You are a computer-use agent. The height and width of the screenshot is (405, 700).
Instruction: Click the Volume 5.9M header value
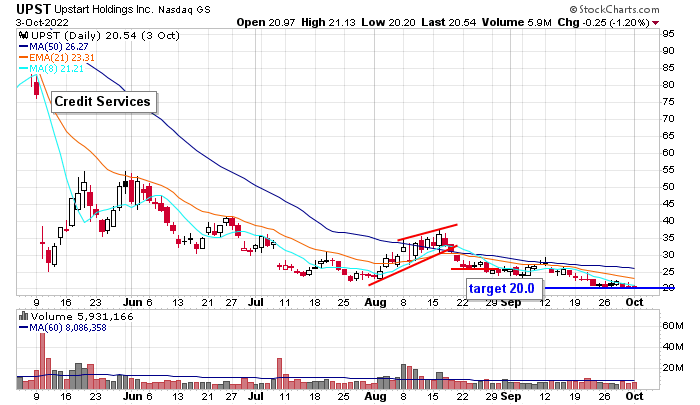coord(517,22)
